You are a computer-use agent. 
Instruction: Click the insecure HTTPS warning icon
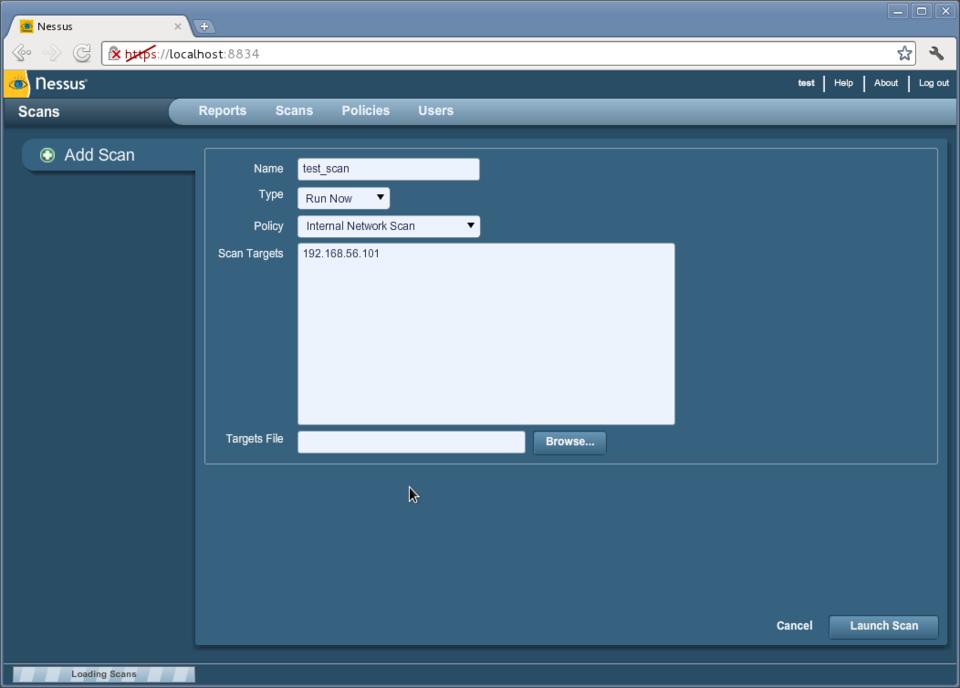[x=114, y=54]
